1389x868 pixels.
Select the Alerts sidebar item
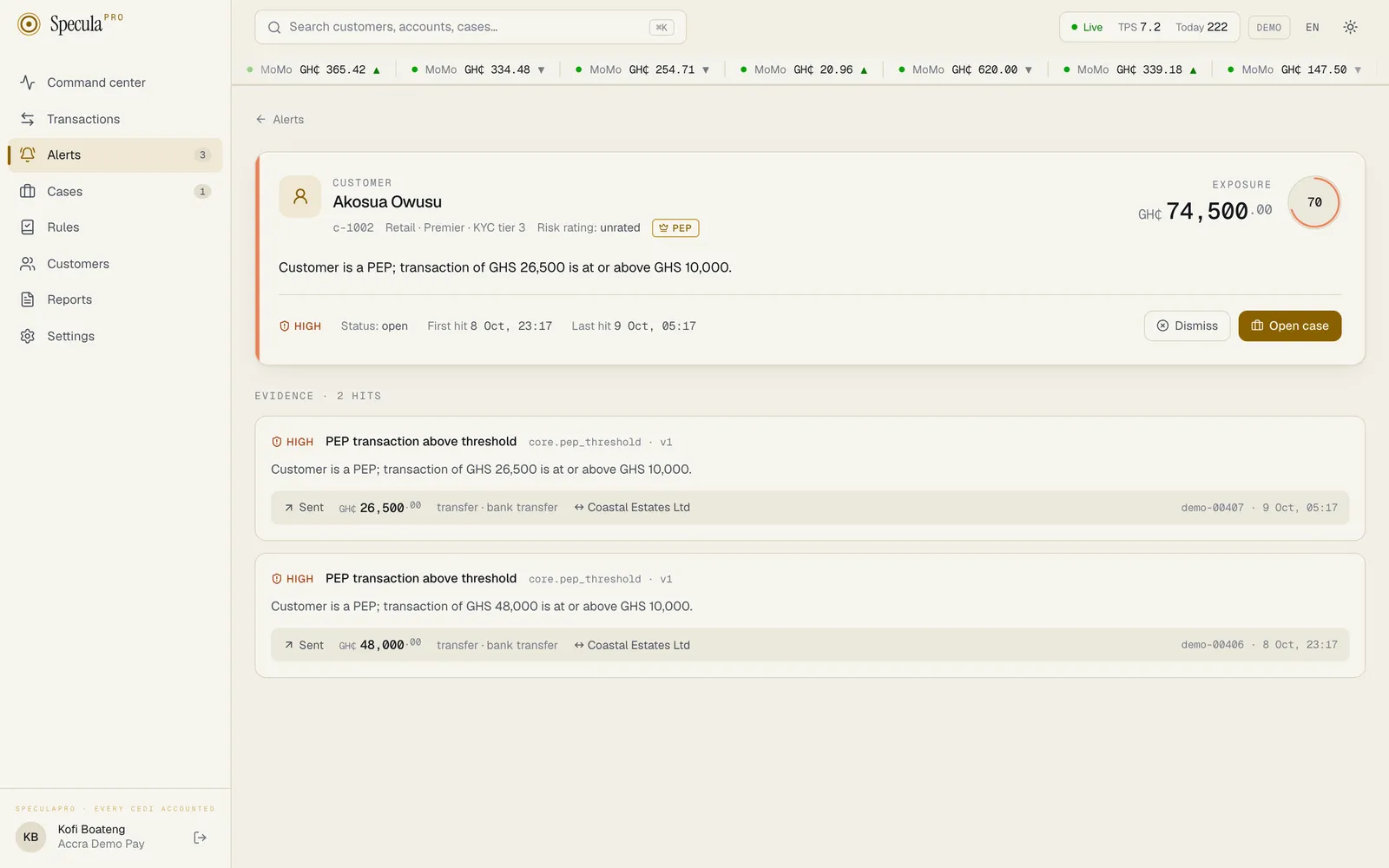point(115,155)
